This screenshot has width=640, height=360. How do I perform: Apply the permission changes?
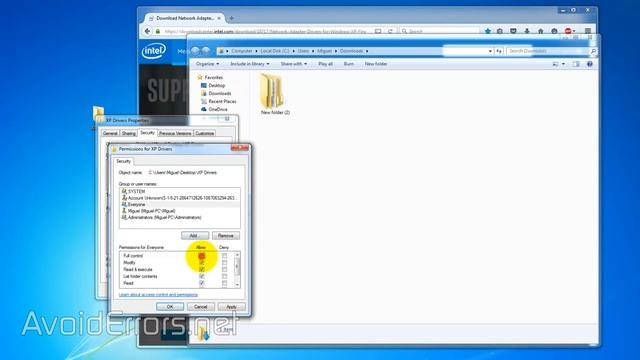click(x=231, y=307)
